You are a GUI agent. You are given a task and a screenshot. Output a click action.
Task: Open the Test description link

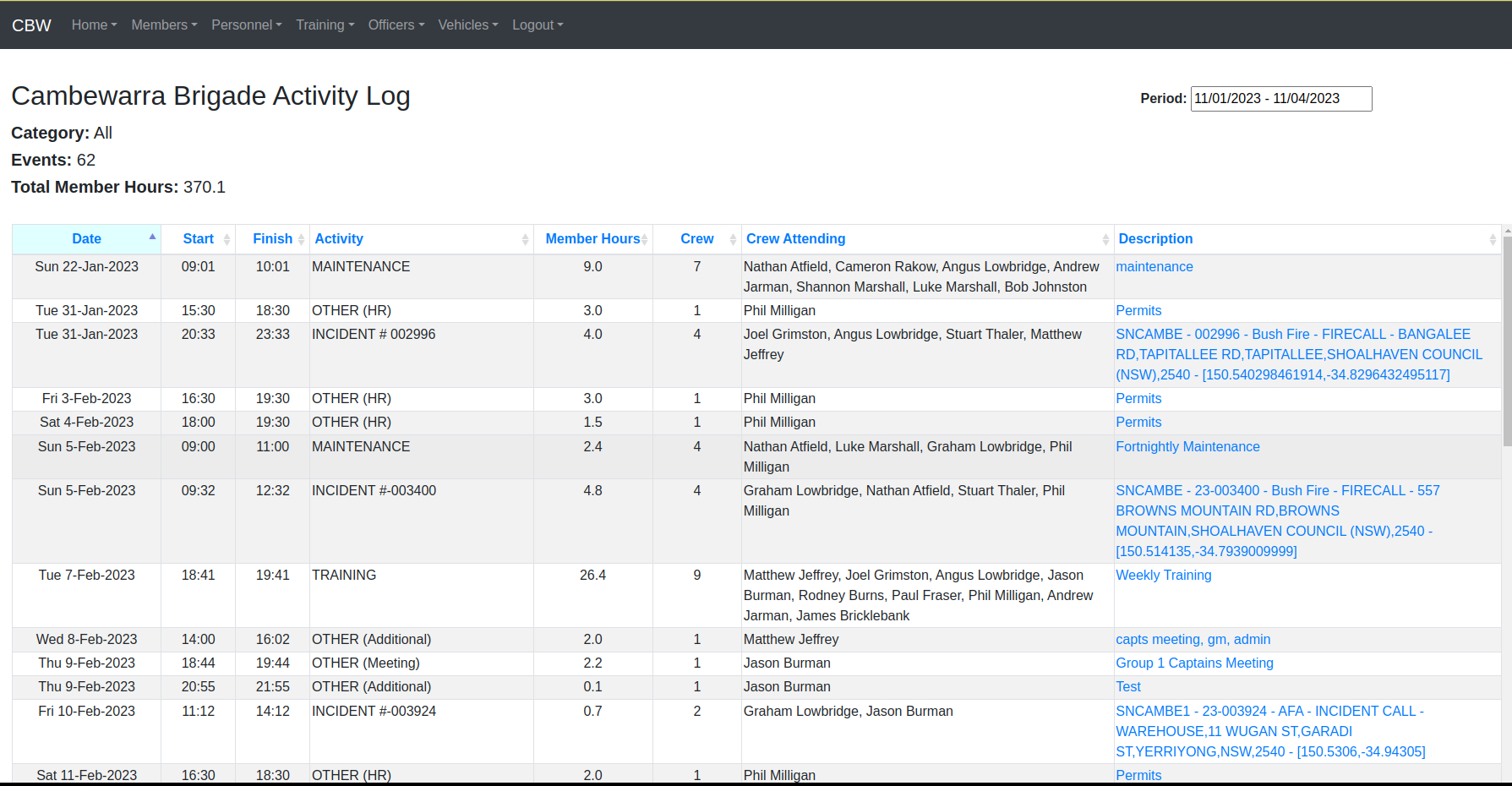1127,687
